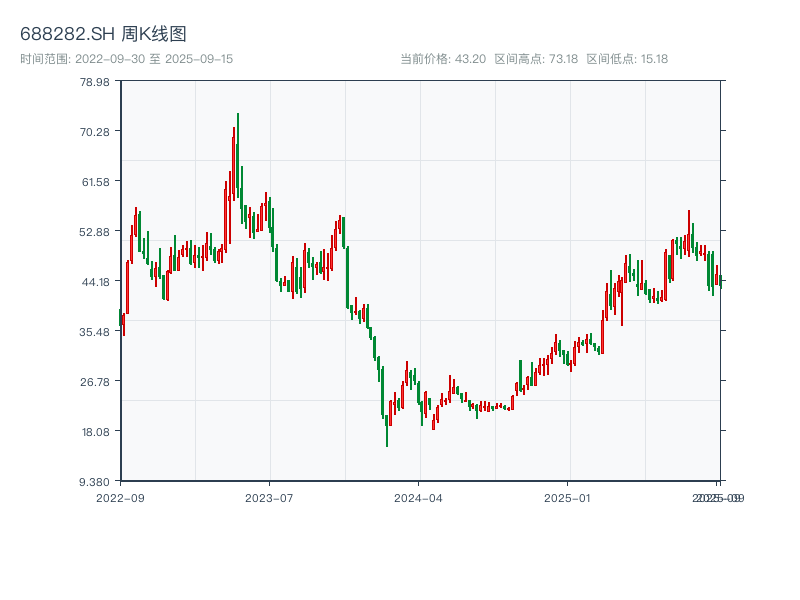Viewport: 800px width, 600px height.
Task: Click the 2024-04 x-axis date label
Action: [419, 498]
